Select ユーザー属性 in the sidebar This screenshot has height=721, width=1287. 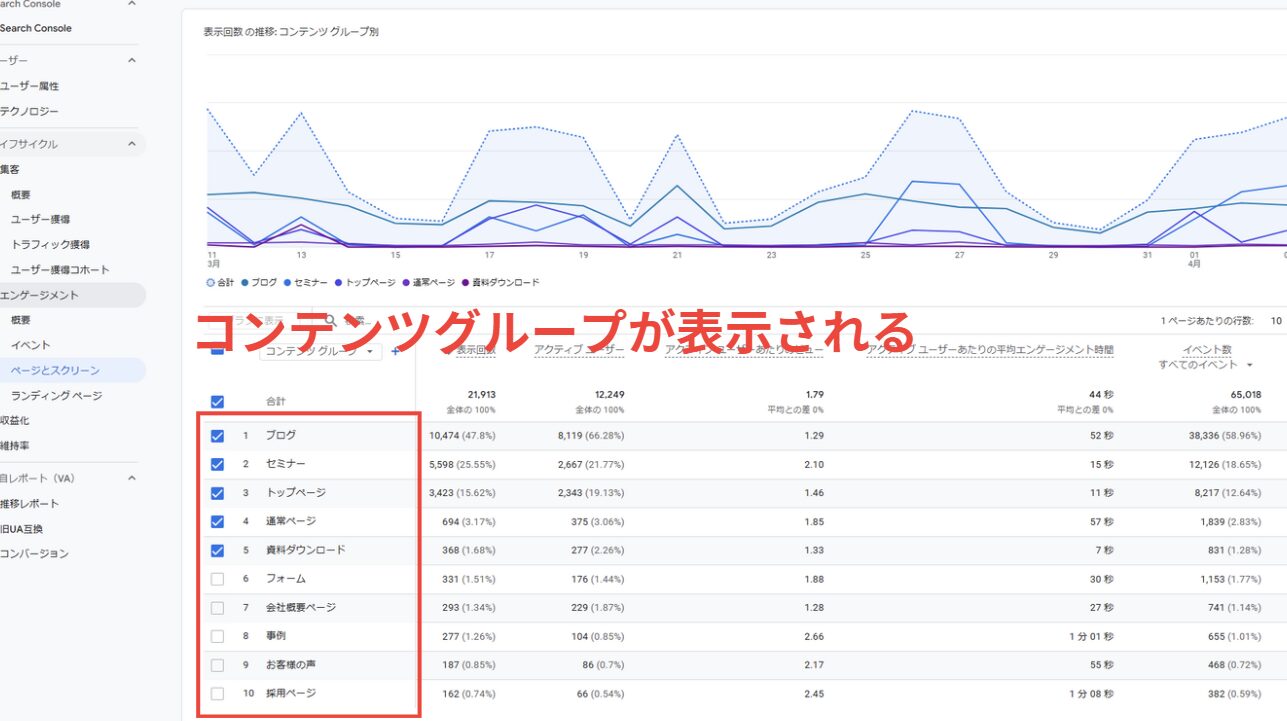pyautogui.click(x=29, y=86)
